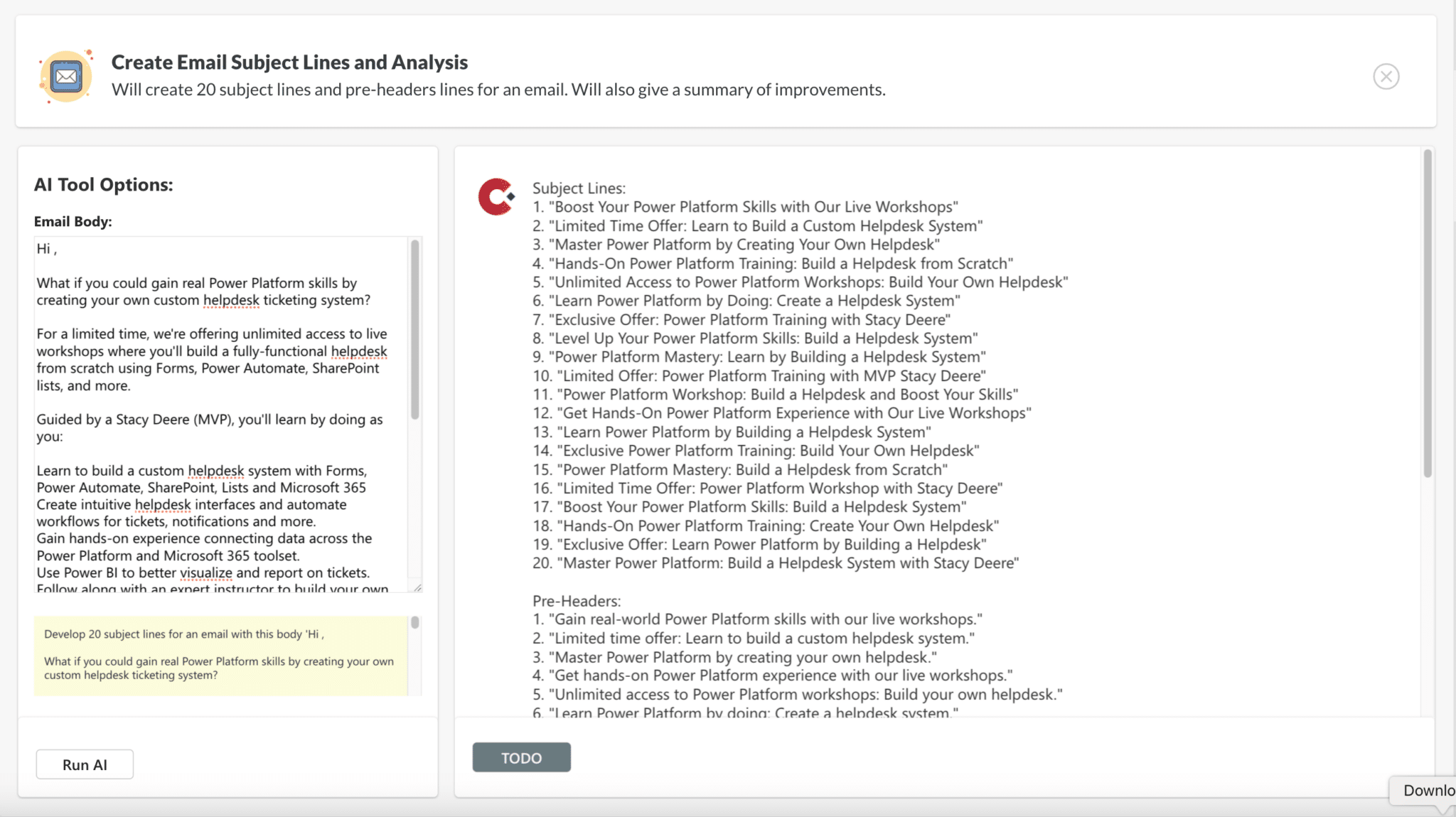Click the red C logo beside output
Image resolution: width=1456 pixels, height=817 pixels.
tap(496, 197)
